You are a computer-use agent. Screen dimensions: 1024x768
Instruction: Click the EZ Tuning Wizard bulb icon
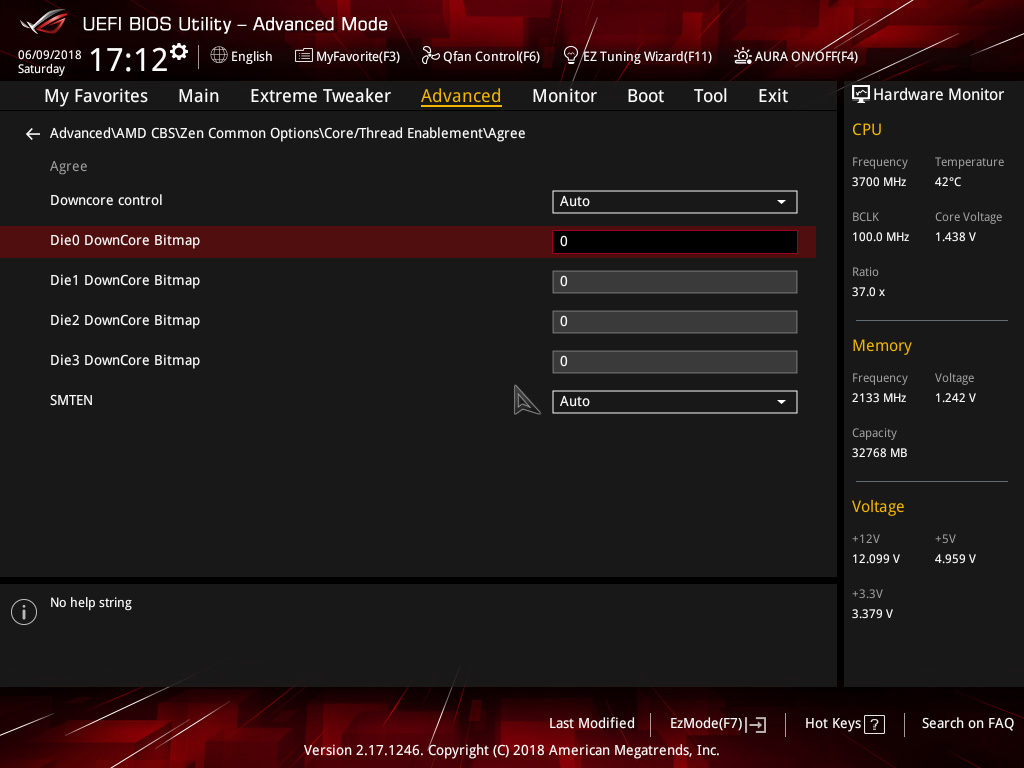pyautogui.click(x=571, y=56)
